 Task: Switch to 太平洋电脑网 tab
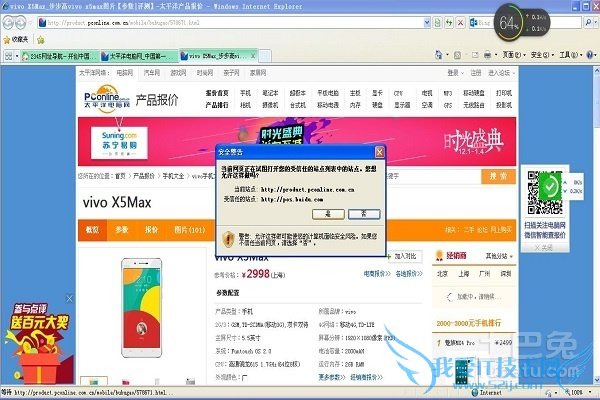tap(139, 56)
